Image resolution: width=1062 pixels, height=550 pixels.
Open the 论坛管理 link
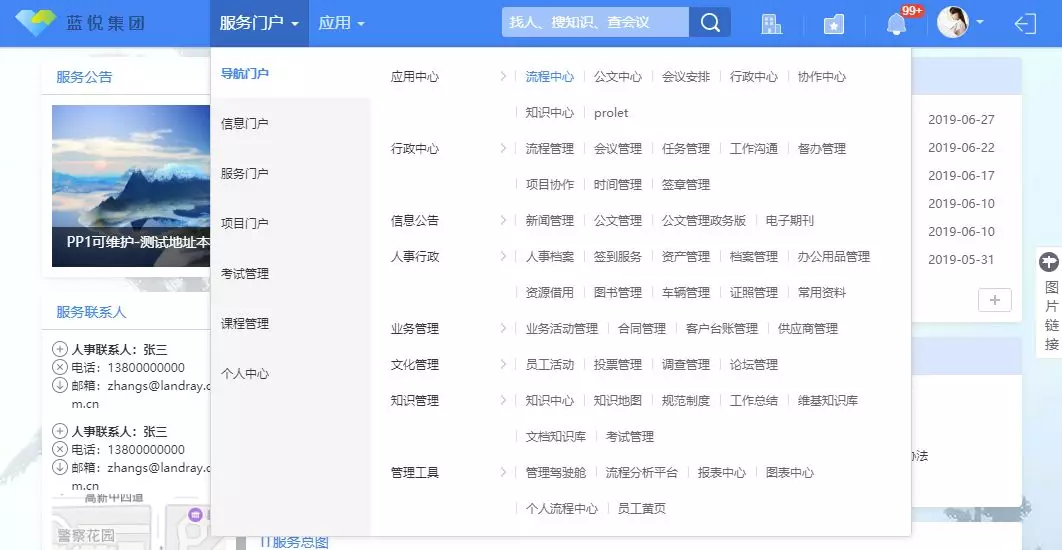[x=754, y=364]
